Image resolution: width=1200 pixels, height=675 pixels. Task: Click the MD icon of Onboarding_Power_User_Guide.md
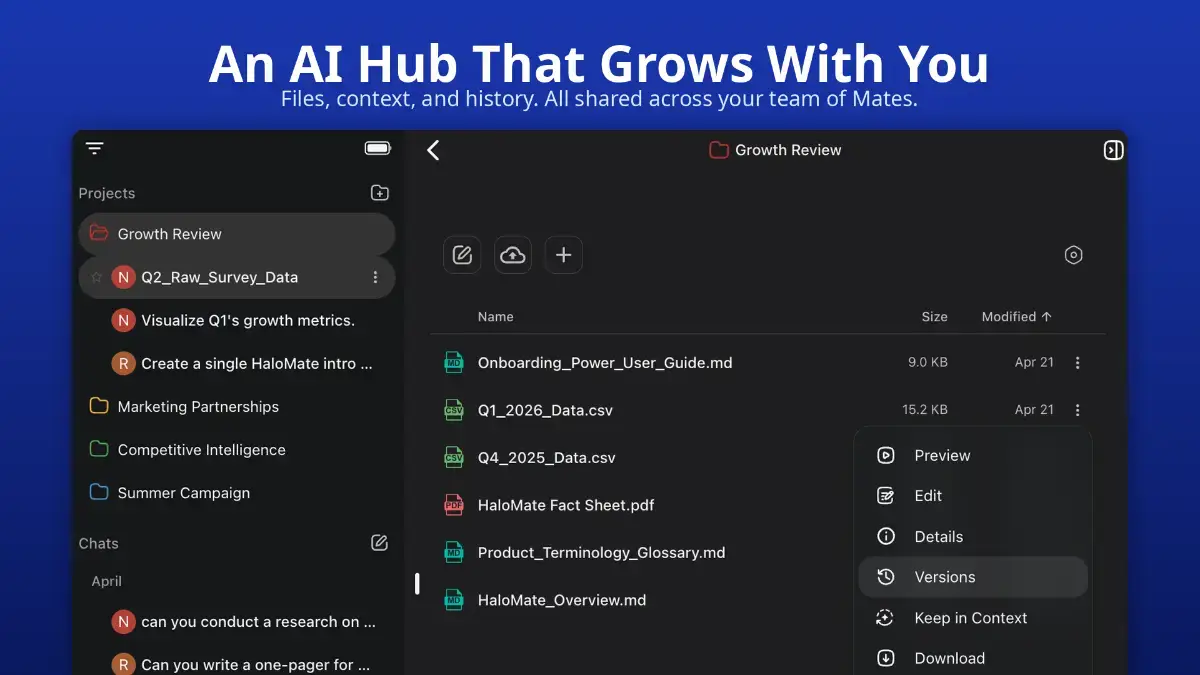(454, 363)
